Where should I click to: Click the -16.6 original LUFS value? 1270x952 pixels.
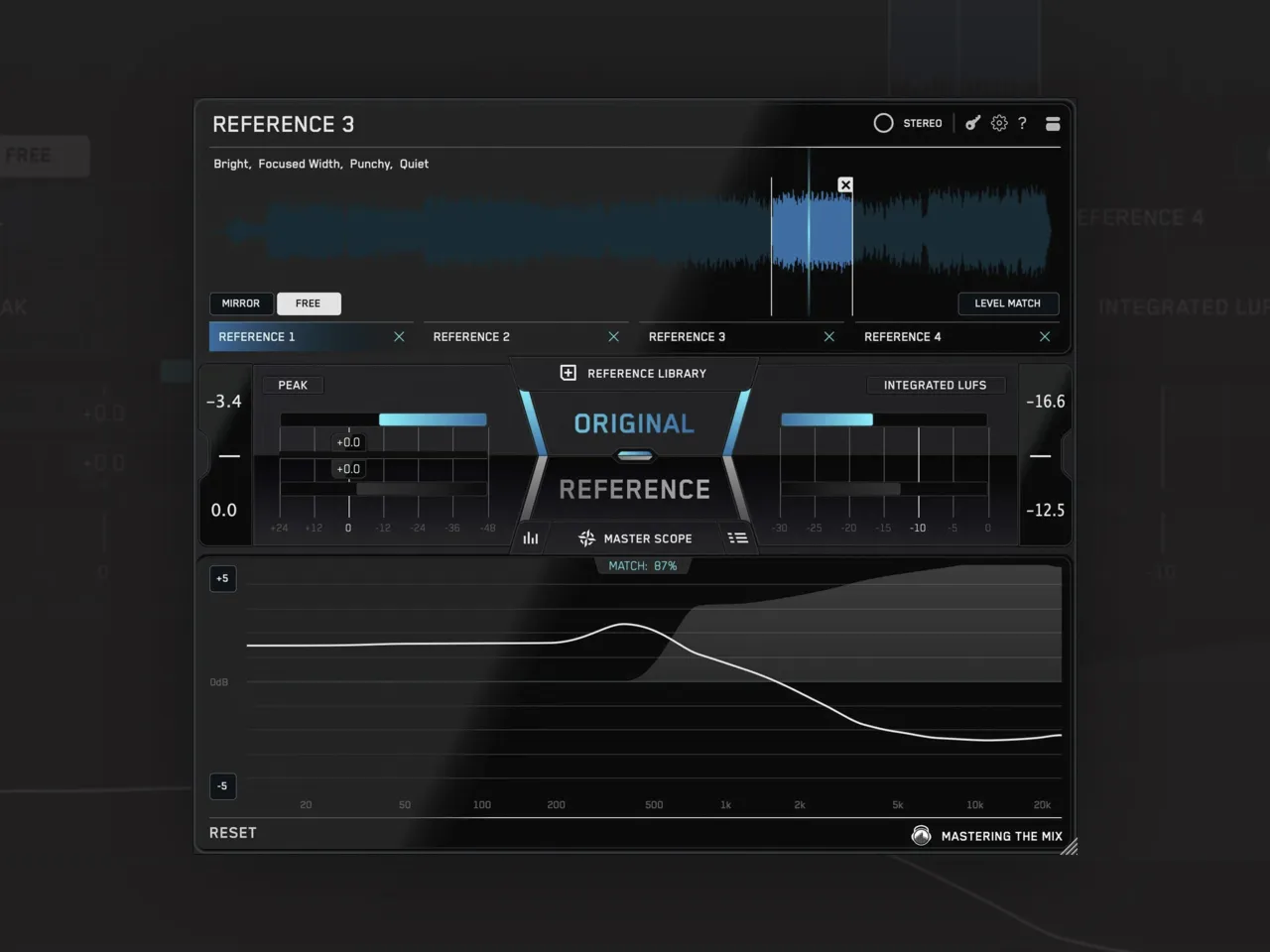pyautogui.click(x=1046, y=402)
